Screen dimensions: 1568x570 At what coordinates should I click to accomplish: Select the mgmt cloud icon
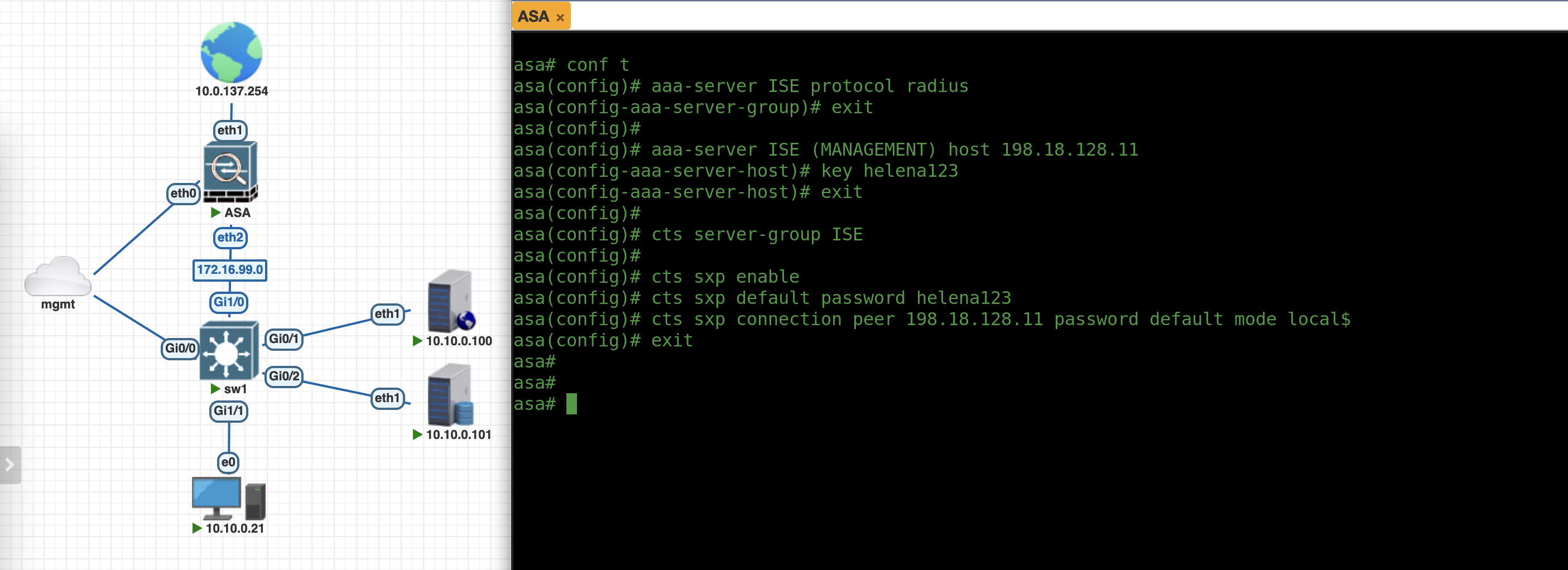[58, 277]
